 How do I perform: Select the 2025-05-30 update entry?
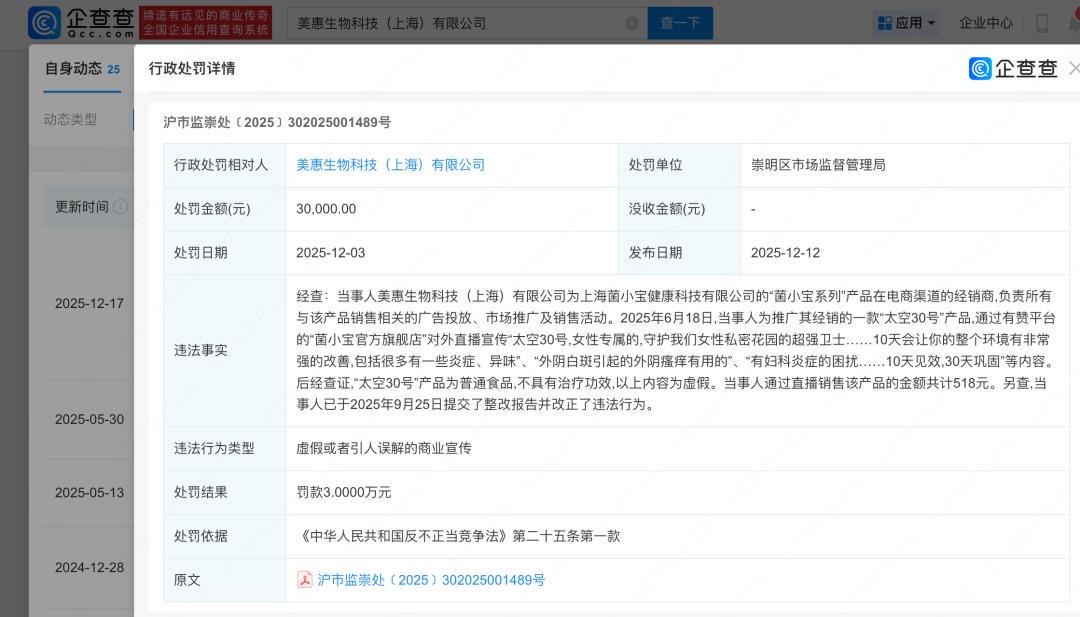click(x=89, y=419)
